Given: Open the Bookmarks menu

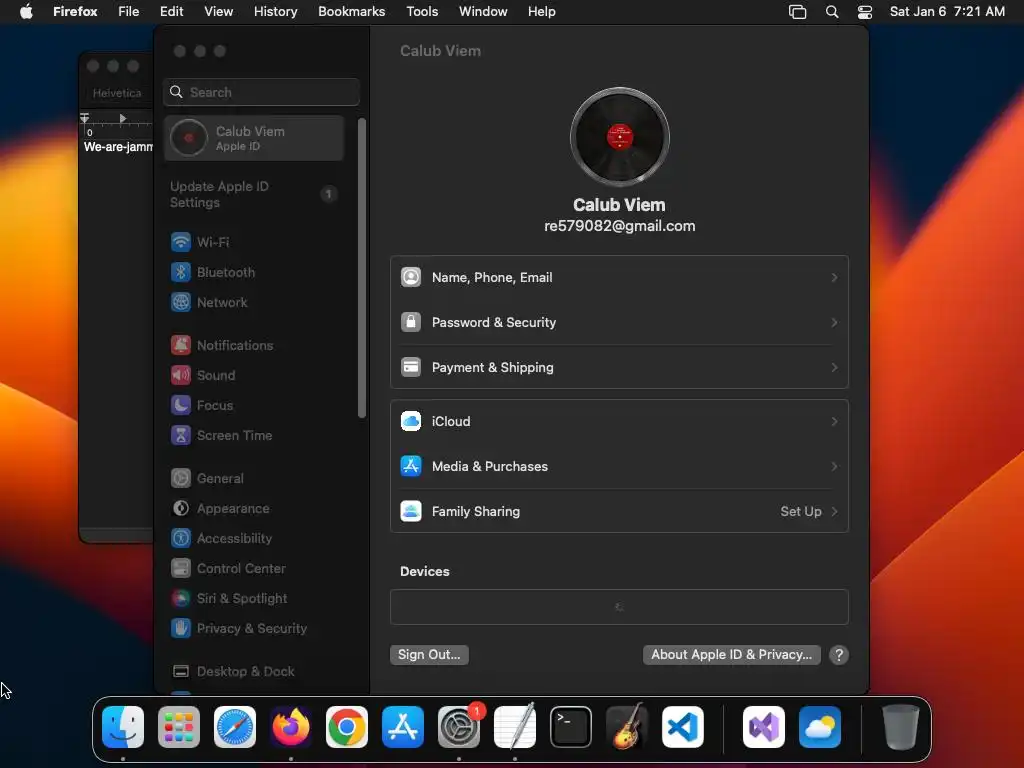Looking at the screenshot, I should 351,12.
